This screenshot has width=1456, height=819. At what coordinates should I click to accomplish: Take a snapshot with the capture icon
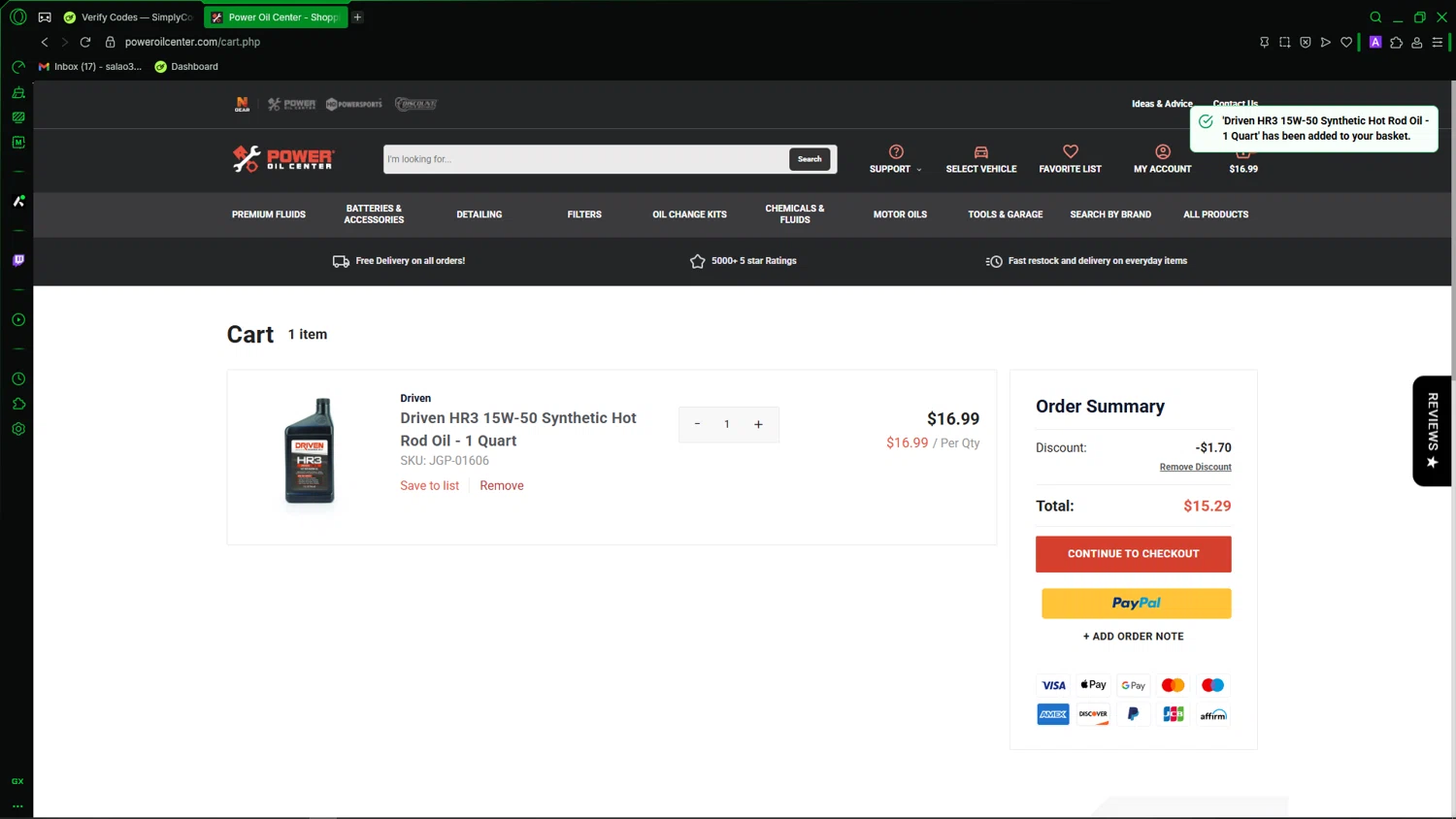[1284, 42]
